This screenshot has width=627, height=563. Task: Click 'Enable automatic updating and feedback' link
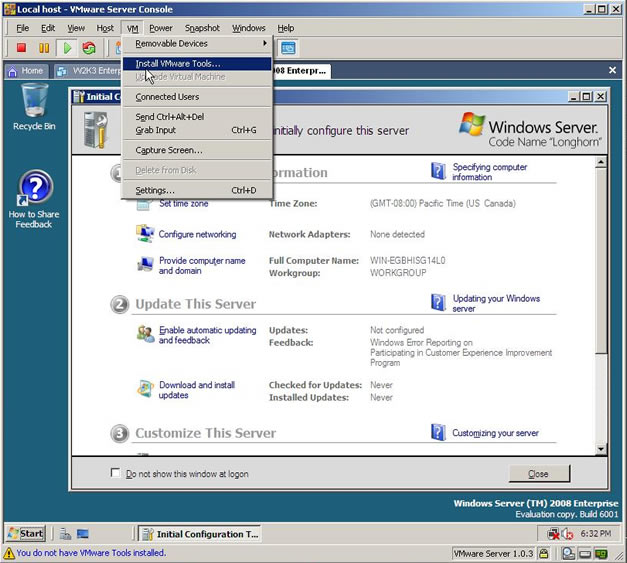tap(207, 335)
